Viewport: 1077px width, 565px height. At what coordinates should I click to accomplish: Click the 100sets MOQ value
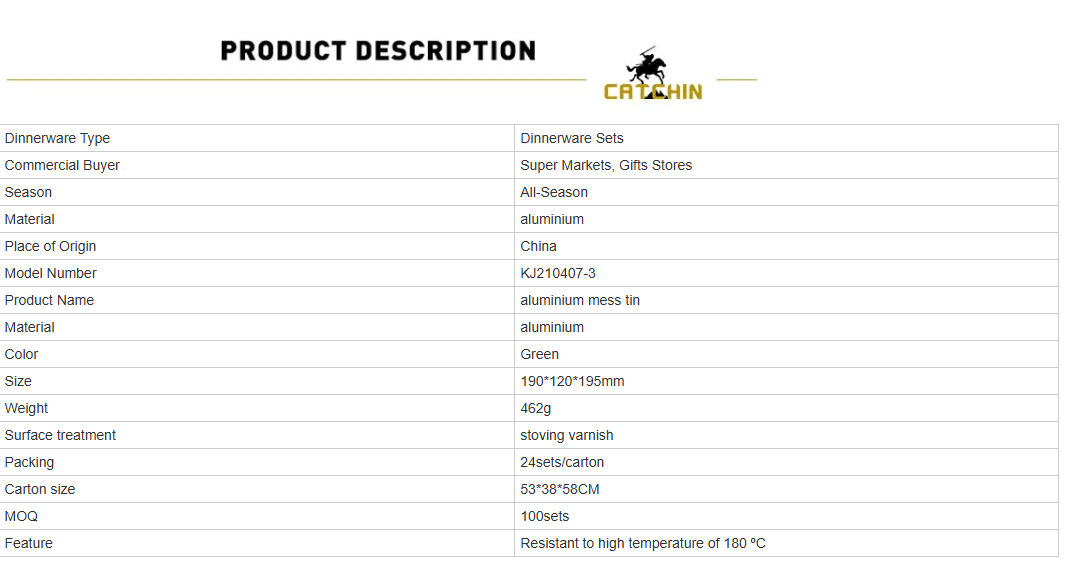pyautogui.click(x=545, y=516)
